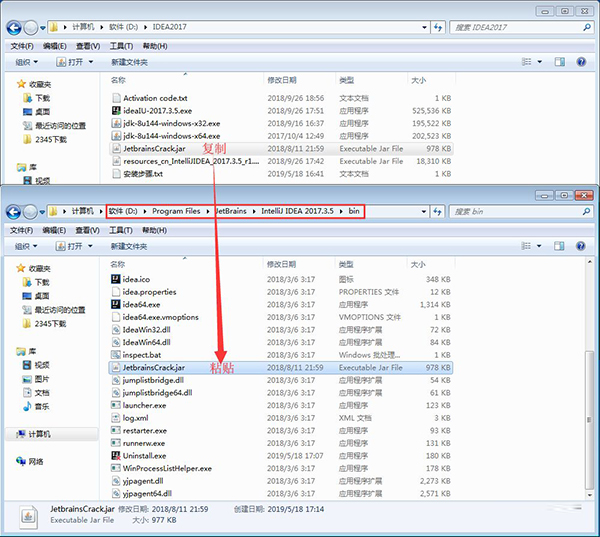Click the idealU-2017.3.5.exe installer icon
This screenshot has width=600, height=537.
click(116, 110)
